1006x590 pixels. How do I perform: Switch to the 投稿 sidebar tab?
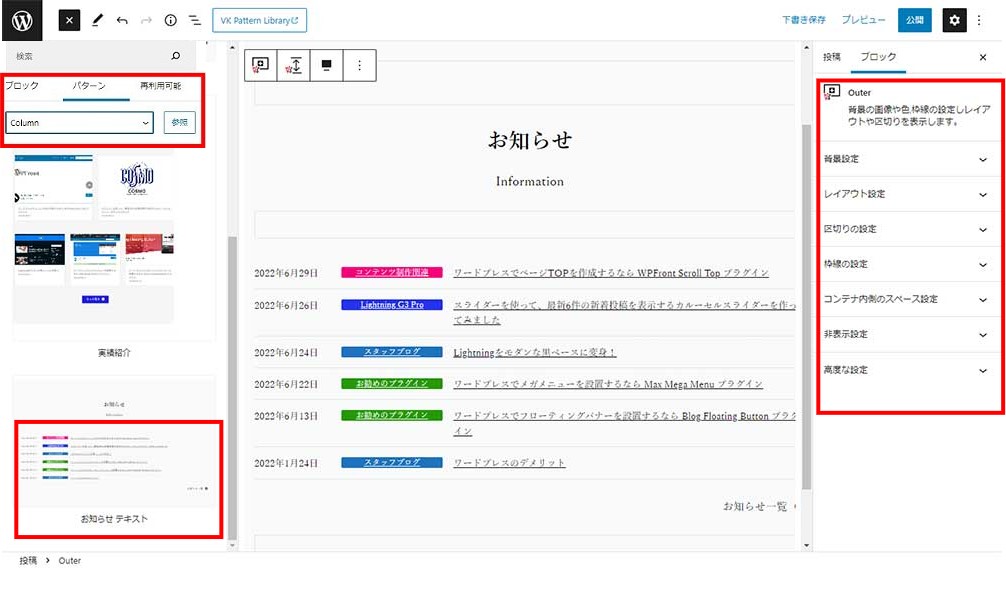pyautogui.click(x=832, y=57)
